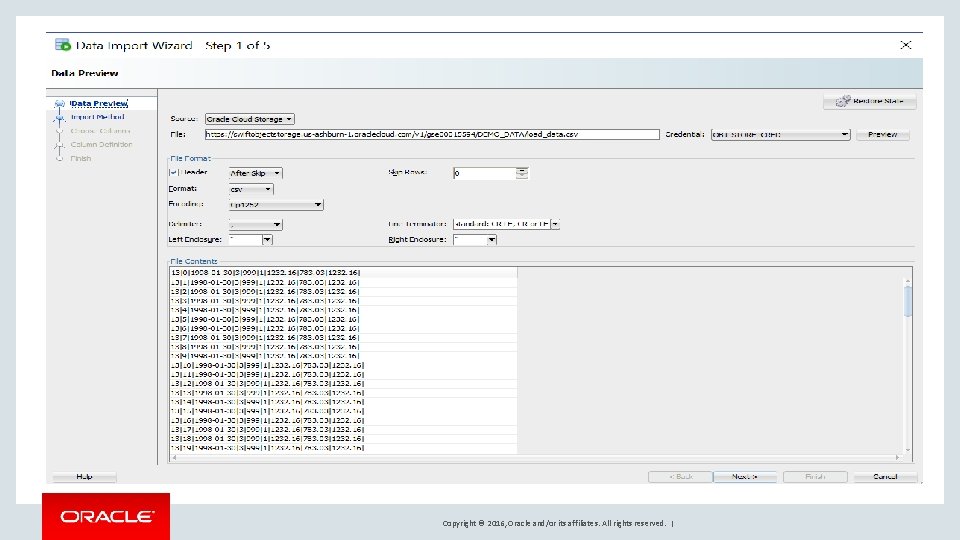This screenshot has height=540, width=960.
Task: Open the Format dropdown set to csv
Action: click(x=251, y=189)
